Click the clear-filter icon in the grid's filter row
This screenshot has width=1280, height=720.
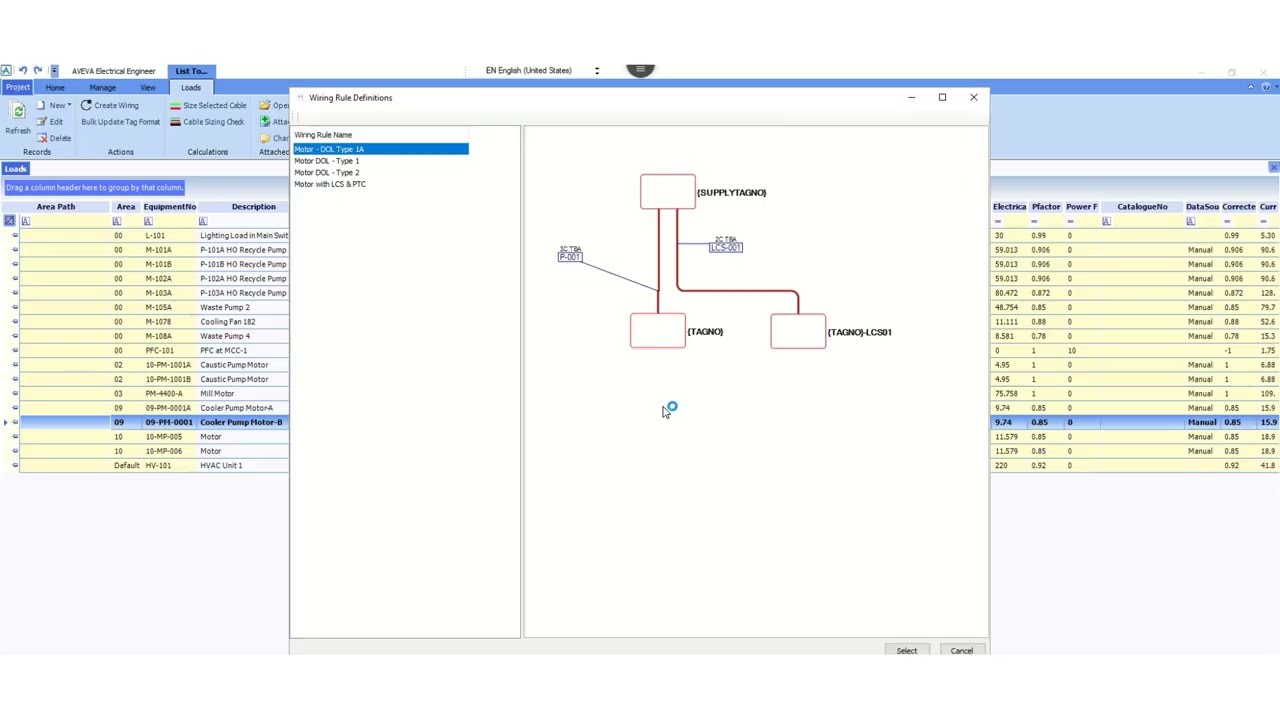pyautogui.click(x=10, y=221)
